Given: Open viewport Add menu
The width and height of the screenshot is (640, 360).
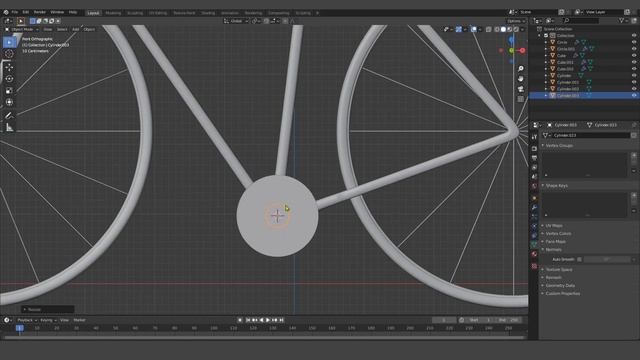Looking at the screenshot, I should click(x=76, y=29).
